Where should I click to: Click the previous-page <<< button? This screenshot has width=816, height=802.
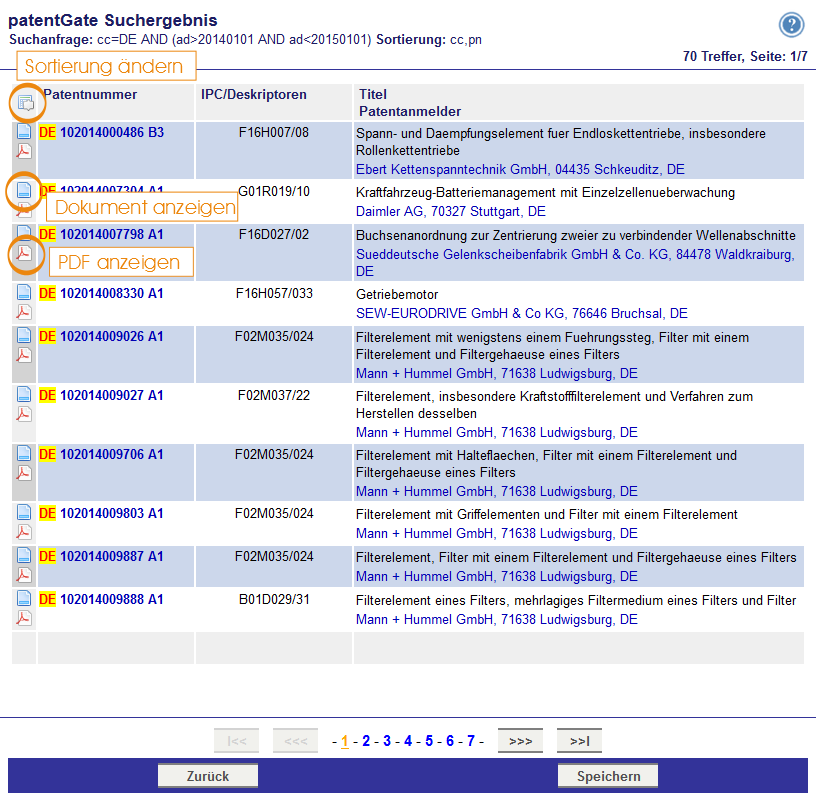pos(296,741)
